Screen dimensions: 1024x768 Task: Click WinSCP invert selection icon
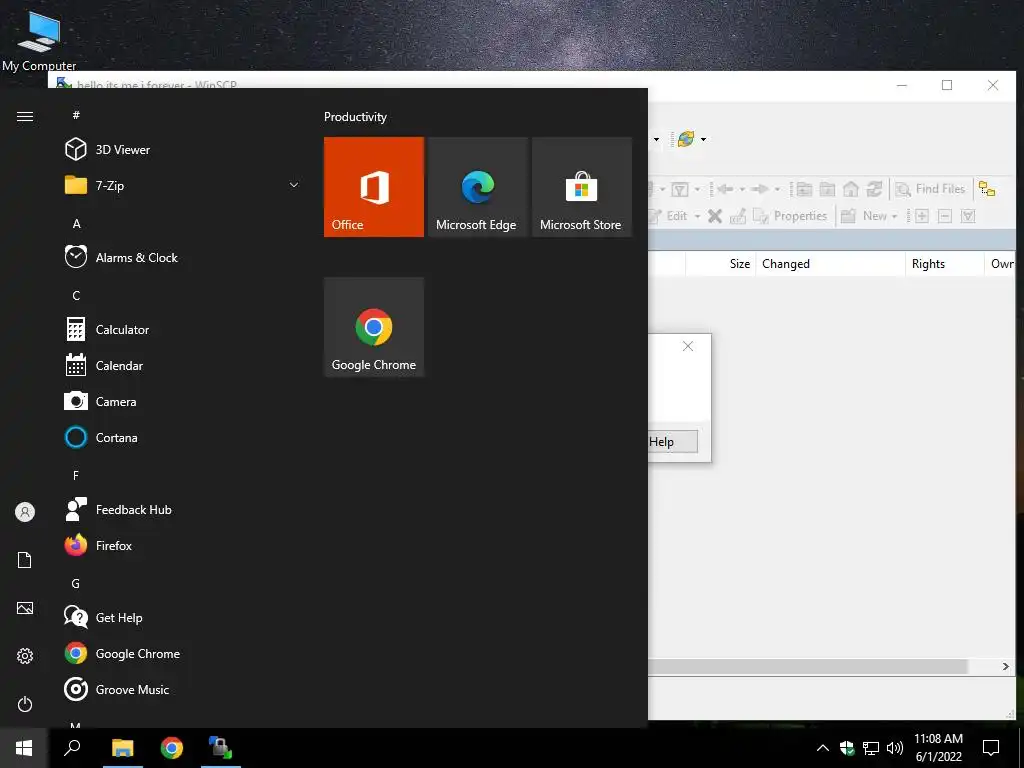click(x=968, y=216)
